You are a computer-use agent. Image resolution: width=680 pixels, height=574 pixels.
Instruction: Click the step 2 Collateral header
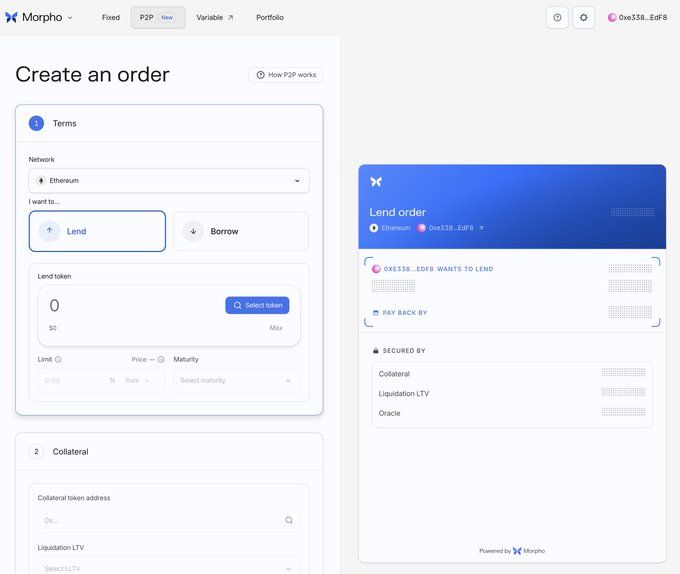(169, 452)
